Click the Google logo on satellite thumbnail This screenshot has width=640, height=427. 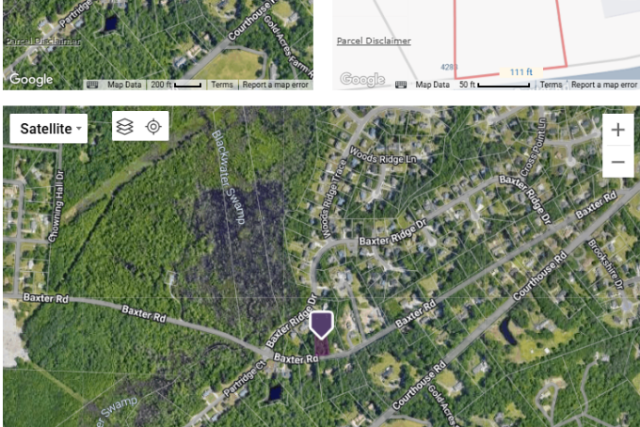[31, 79]
